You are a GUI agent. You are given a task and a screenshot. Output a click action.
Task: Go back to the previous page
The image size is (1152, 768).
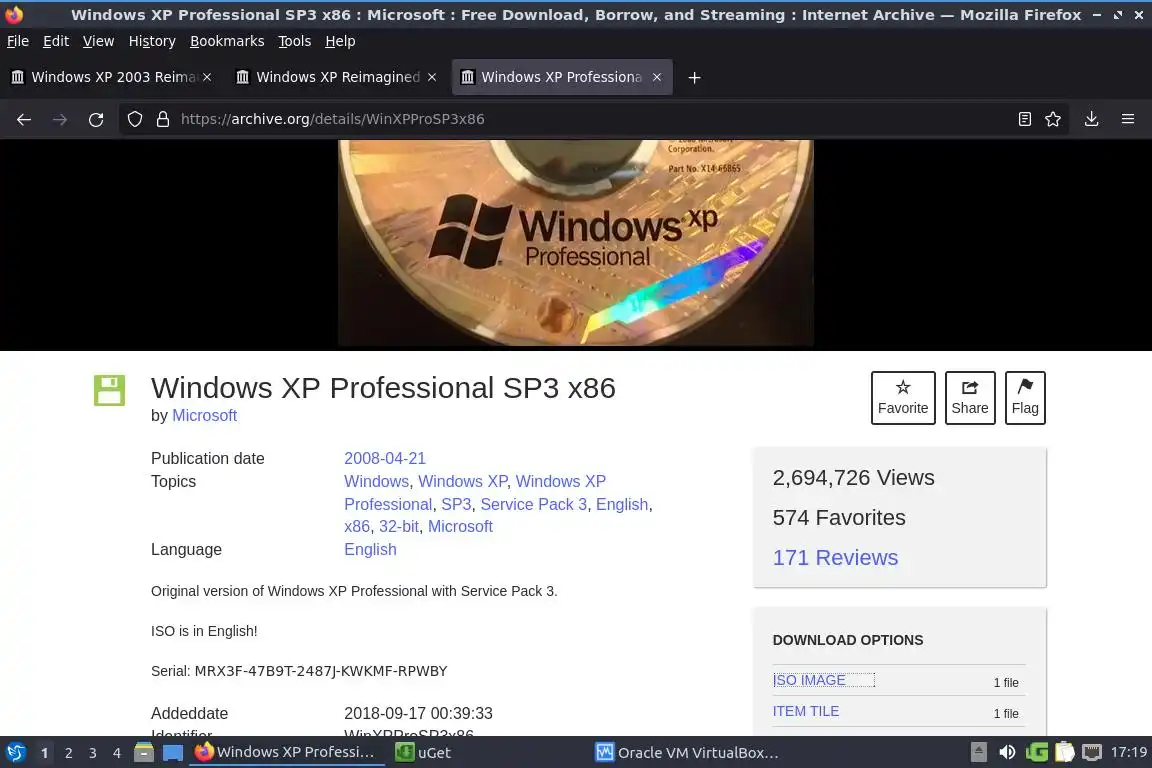[x=24, y=119]
